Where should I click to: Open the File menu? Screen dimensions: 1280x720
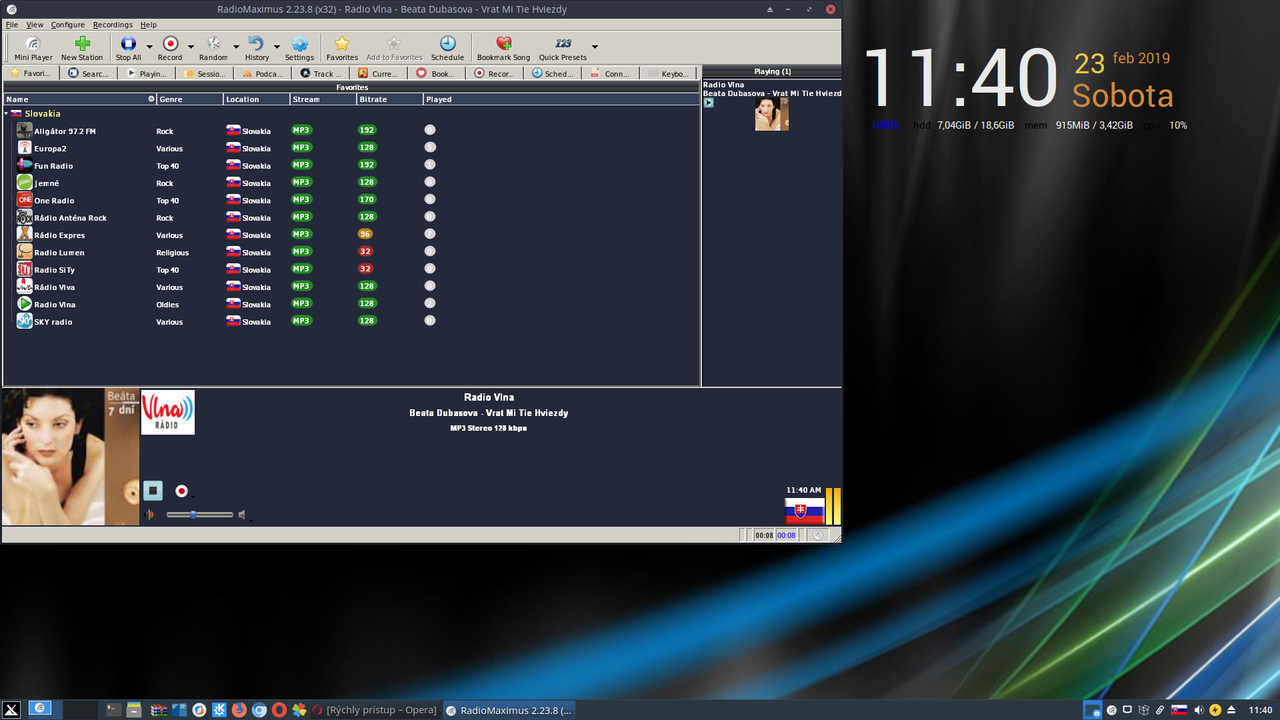(x=12, y=24)
